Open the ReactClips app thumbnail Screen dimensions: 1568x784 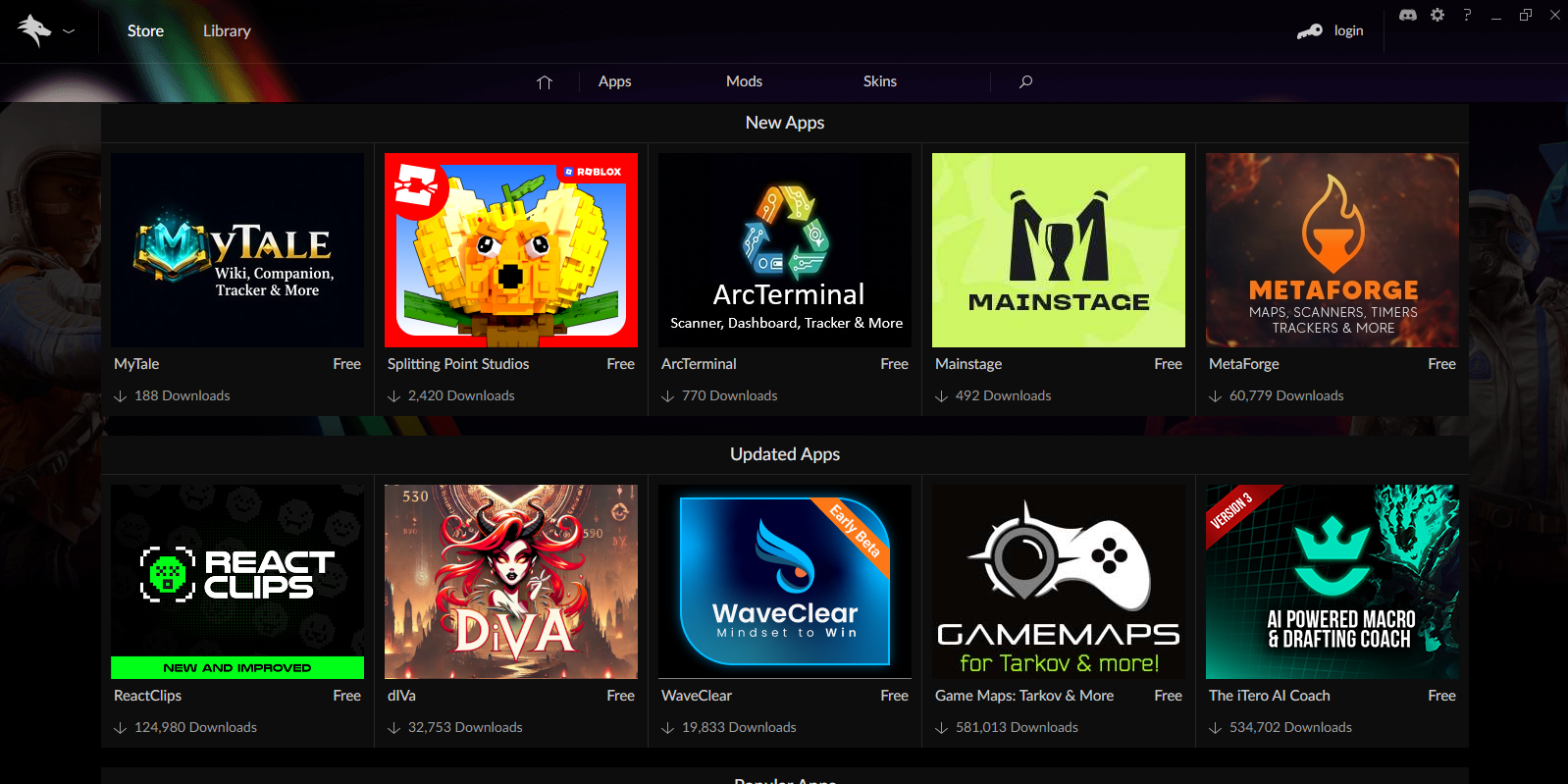pyautogui.click(x=237, y=582)
